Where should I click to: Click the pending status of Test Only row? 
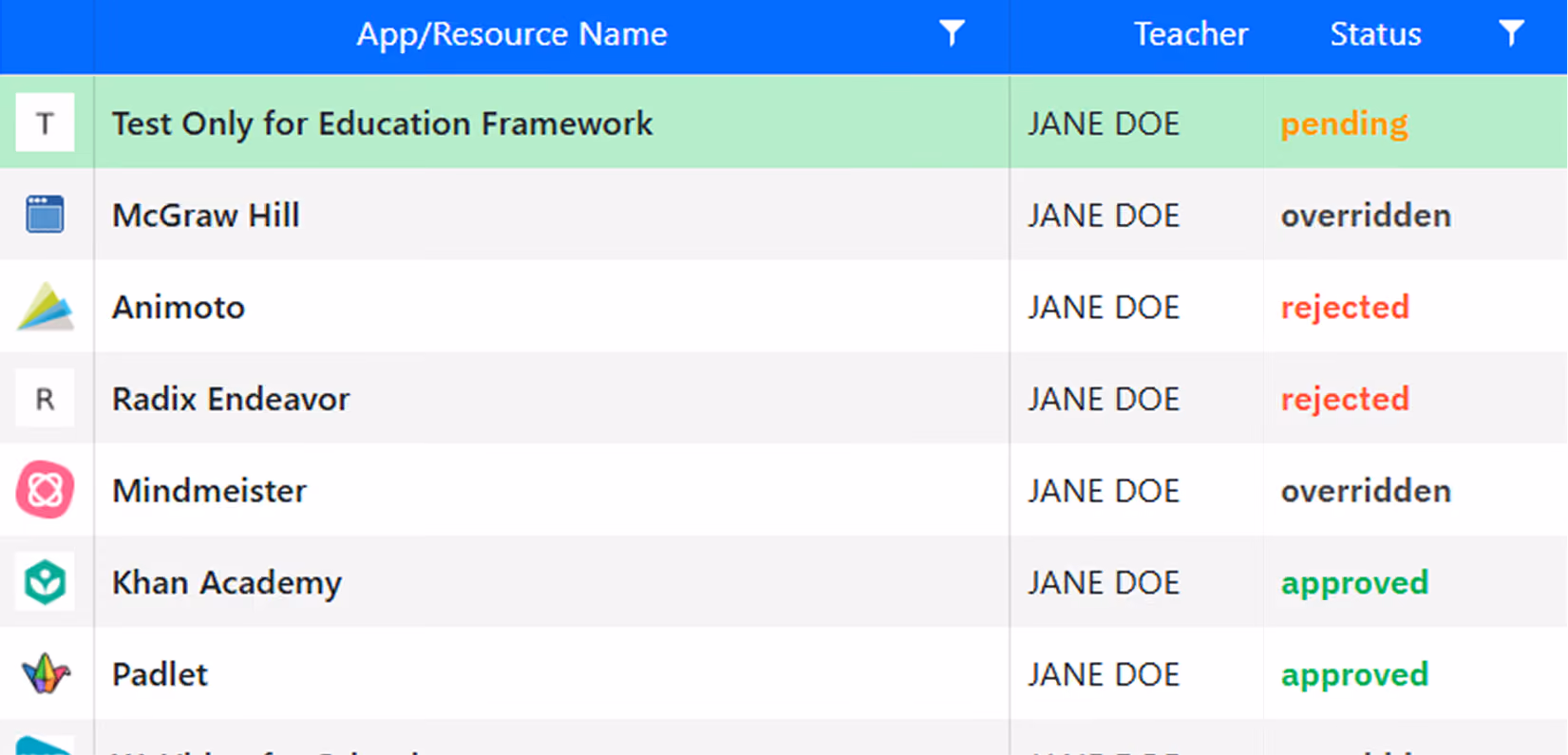(1344, 124)
